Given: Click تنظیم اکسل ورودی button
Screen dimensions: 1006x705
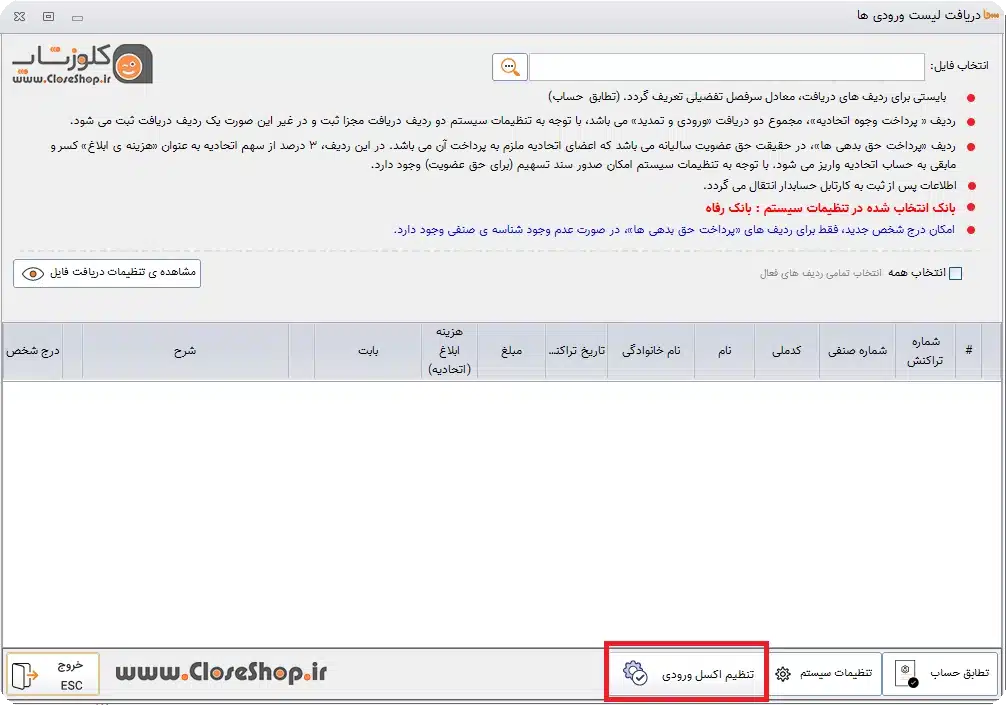Looking at the screenshot, I should coord(687,673).
